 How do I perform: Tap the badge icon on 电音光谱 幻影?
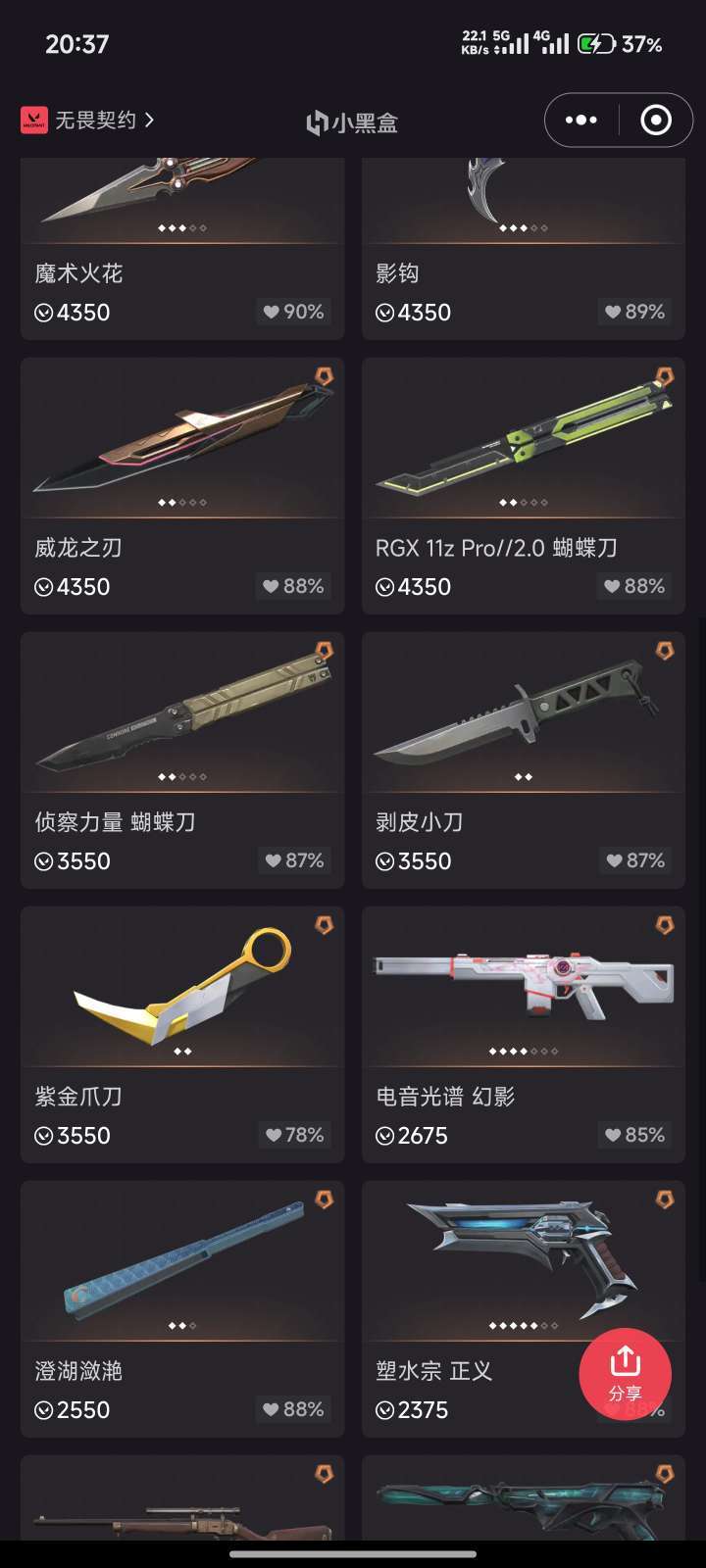(665, 924)
